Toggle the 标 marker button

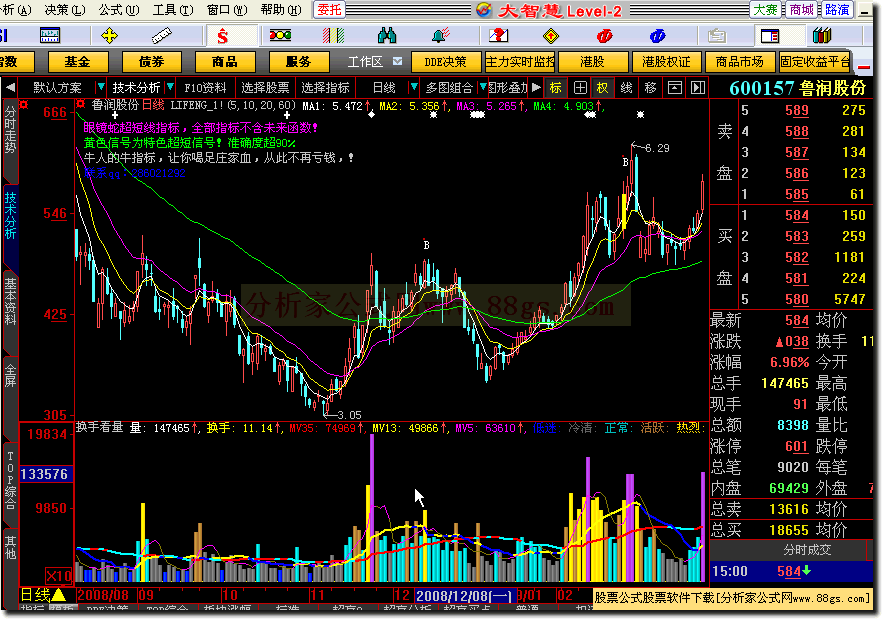[556, 88]
